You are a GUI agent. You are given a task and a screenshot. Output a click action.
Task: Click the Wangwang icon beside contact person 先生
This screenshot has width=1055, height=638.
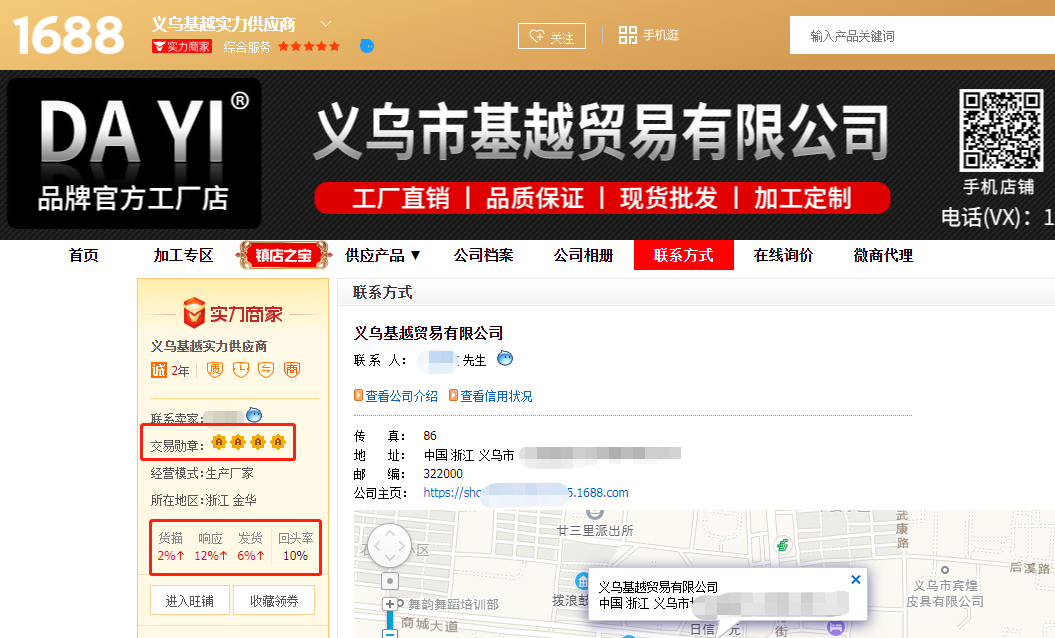505,359
